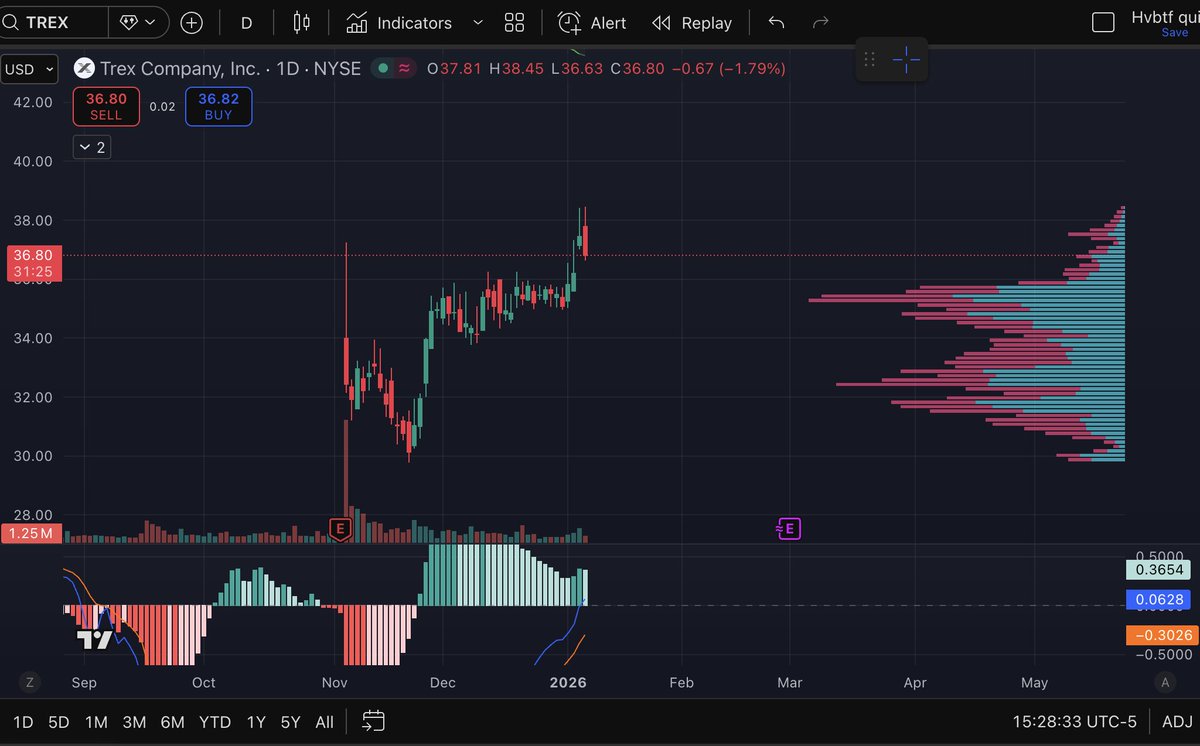Screen dimensions: 1200x746
Task: Set range to 1Y
Action: pos(257,722)
